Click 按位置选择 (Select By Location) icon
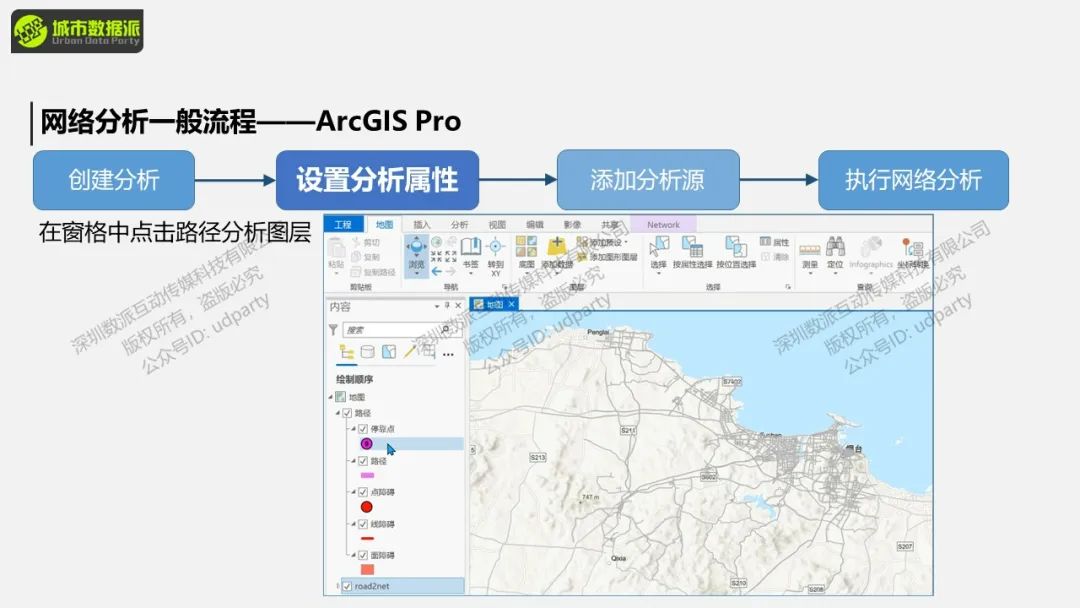This screenshot has height=608, width=1080. click(736, 247)
